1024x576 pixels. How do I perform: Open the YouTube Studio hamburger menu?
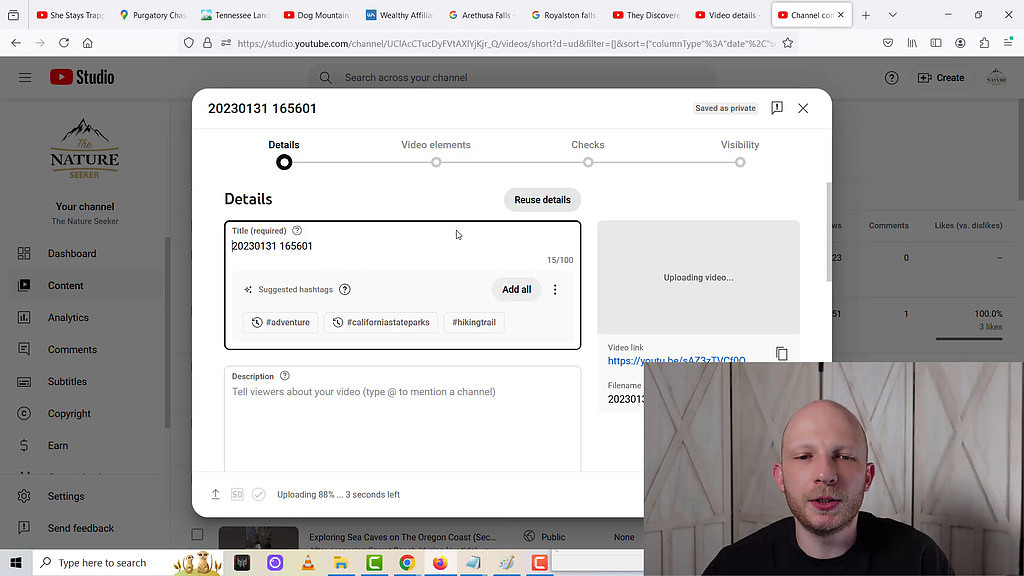[x=25, y=78]
